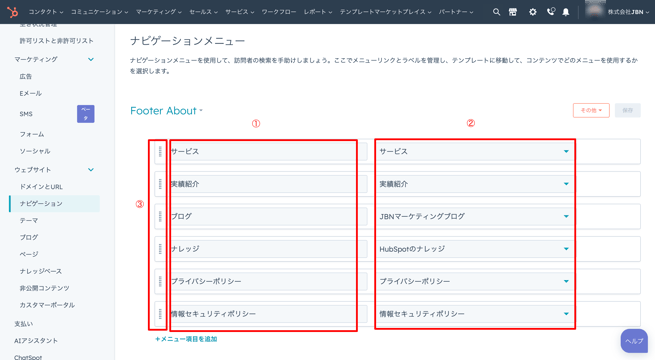Open the HubSpotのナレッジ link dropdown
This screenshot has height=360, width=655.
pos(475,249)
